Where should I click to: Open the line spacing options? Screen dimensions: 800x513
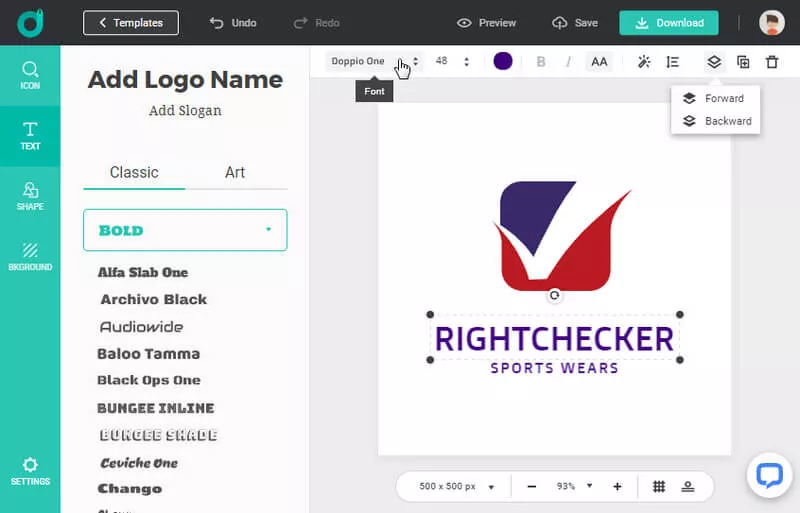pyautogui.click(x=672, y=62)
